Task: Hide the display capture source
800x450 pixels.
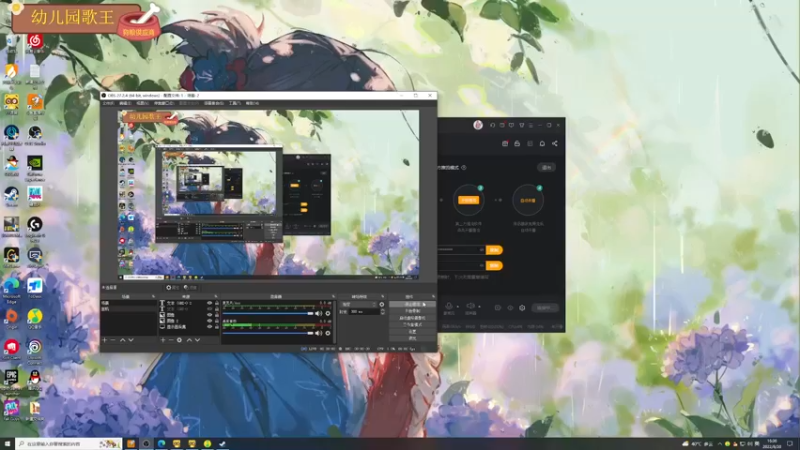Action: click(210, 327)
